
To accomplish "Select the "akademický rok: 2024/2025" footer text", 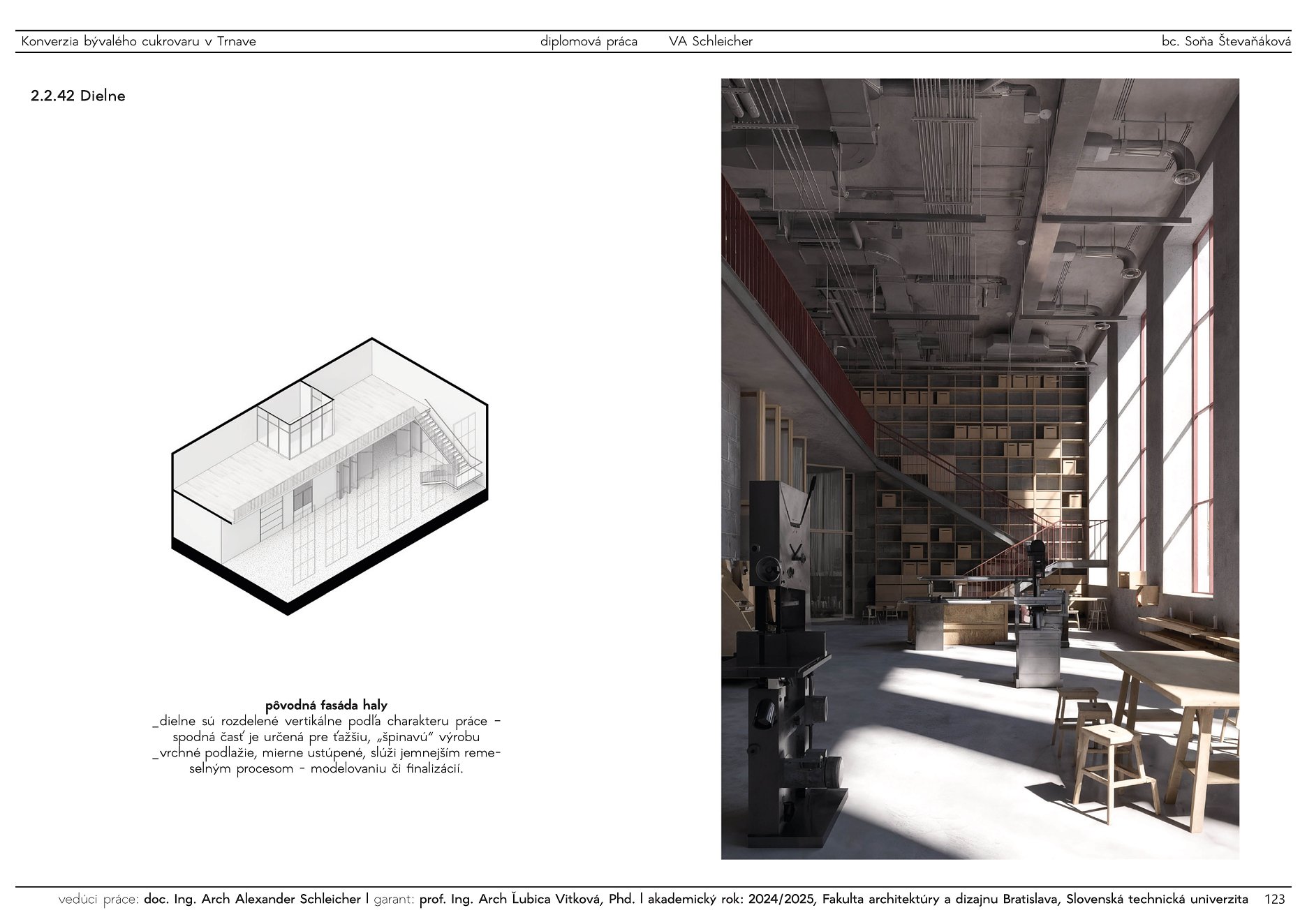I will (x=731, y=900).
